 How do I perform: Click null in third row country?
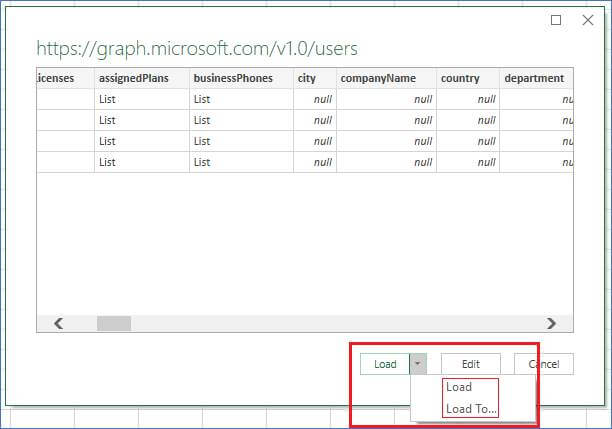pyautogui.click(x=487, y=141)
